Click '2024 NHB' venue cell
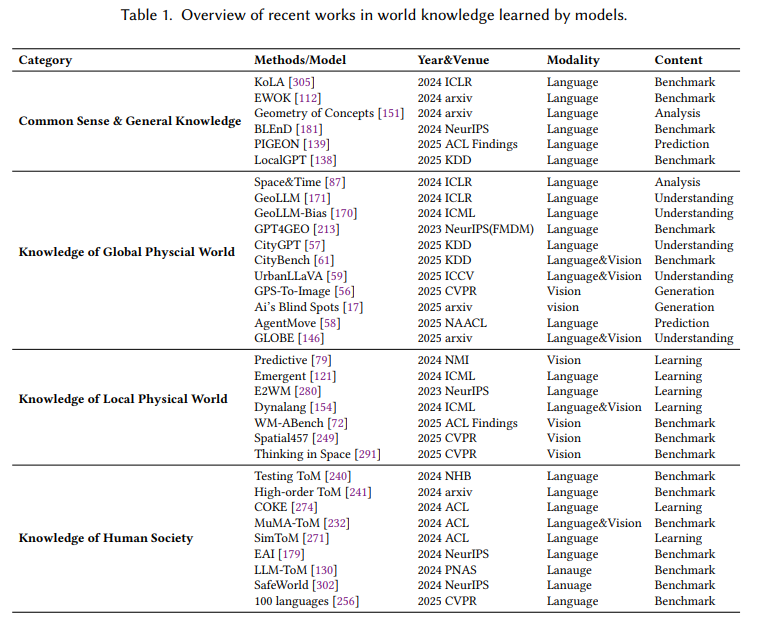Viewport: 769px width, 620px height. pos(444,476)
